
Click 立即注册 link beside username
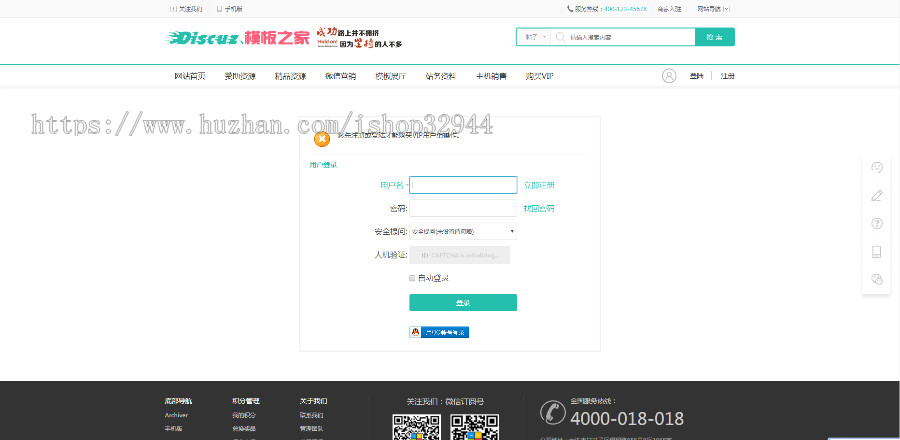coord(539,185)
